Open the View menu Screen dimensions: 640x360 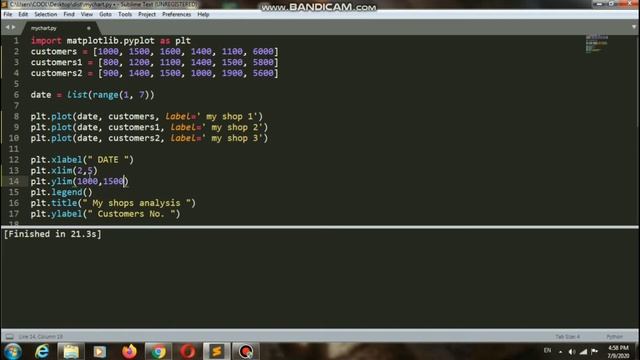pyautogui.click(x=87, y=14)
